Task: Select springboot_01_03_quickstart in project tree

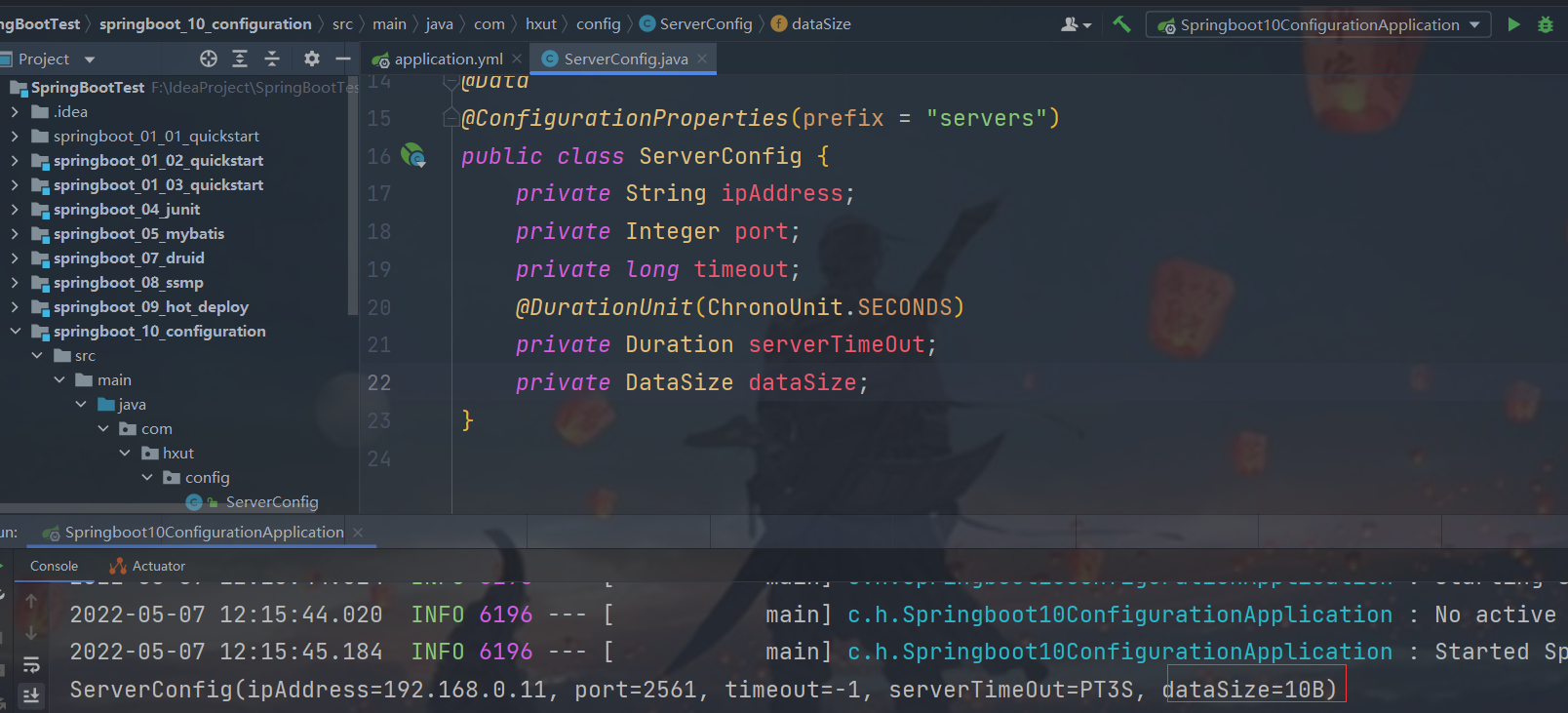Action: 158,185
